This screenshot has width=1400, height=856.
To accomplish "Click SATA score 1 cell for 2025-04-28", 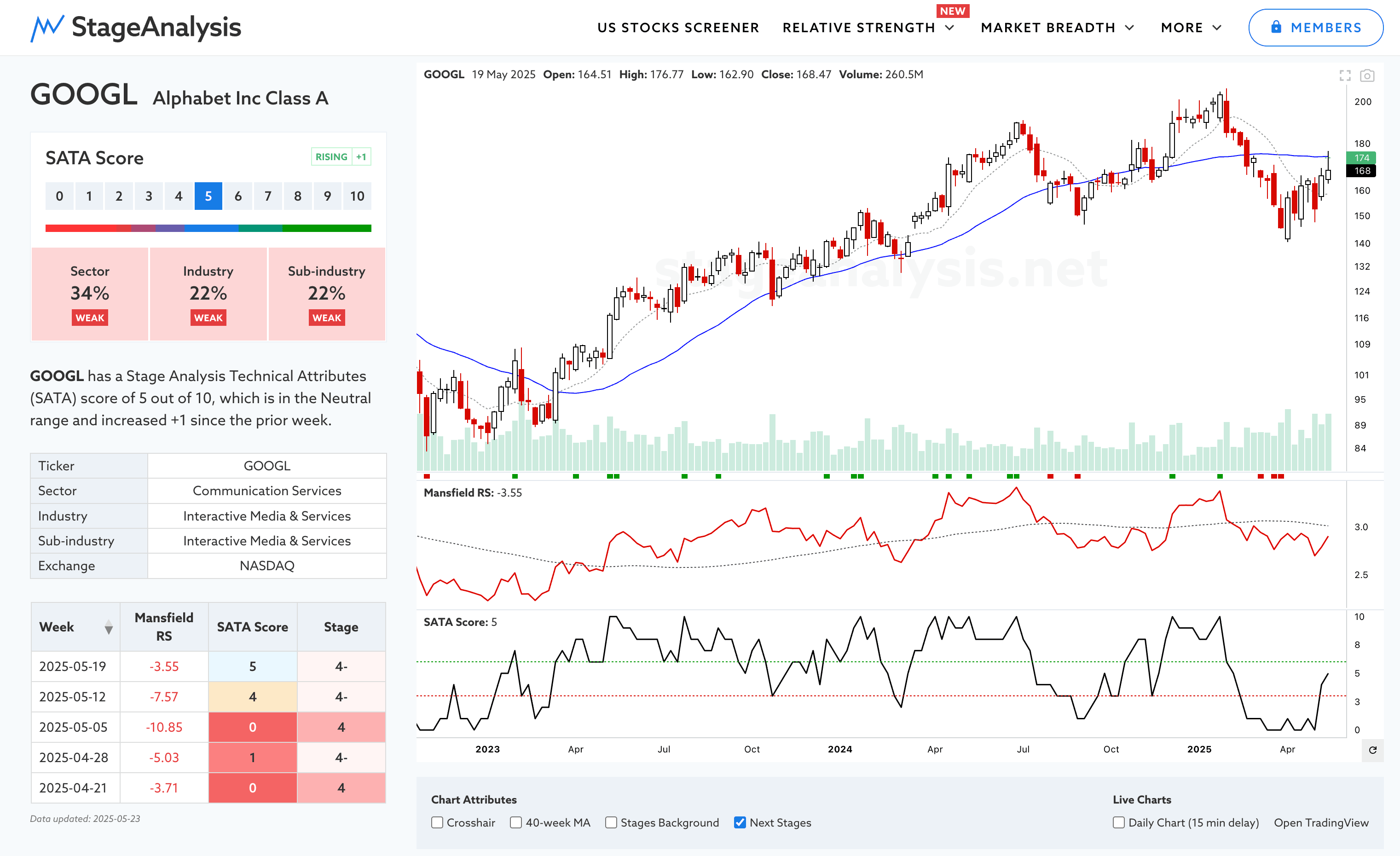I will 253,758.
